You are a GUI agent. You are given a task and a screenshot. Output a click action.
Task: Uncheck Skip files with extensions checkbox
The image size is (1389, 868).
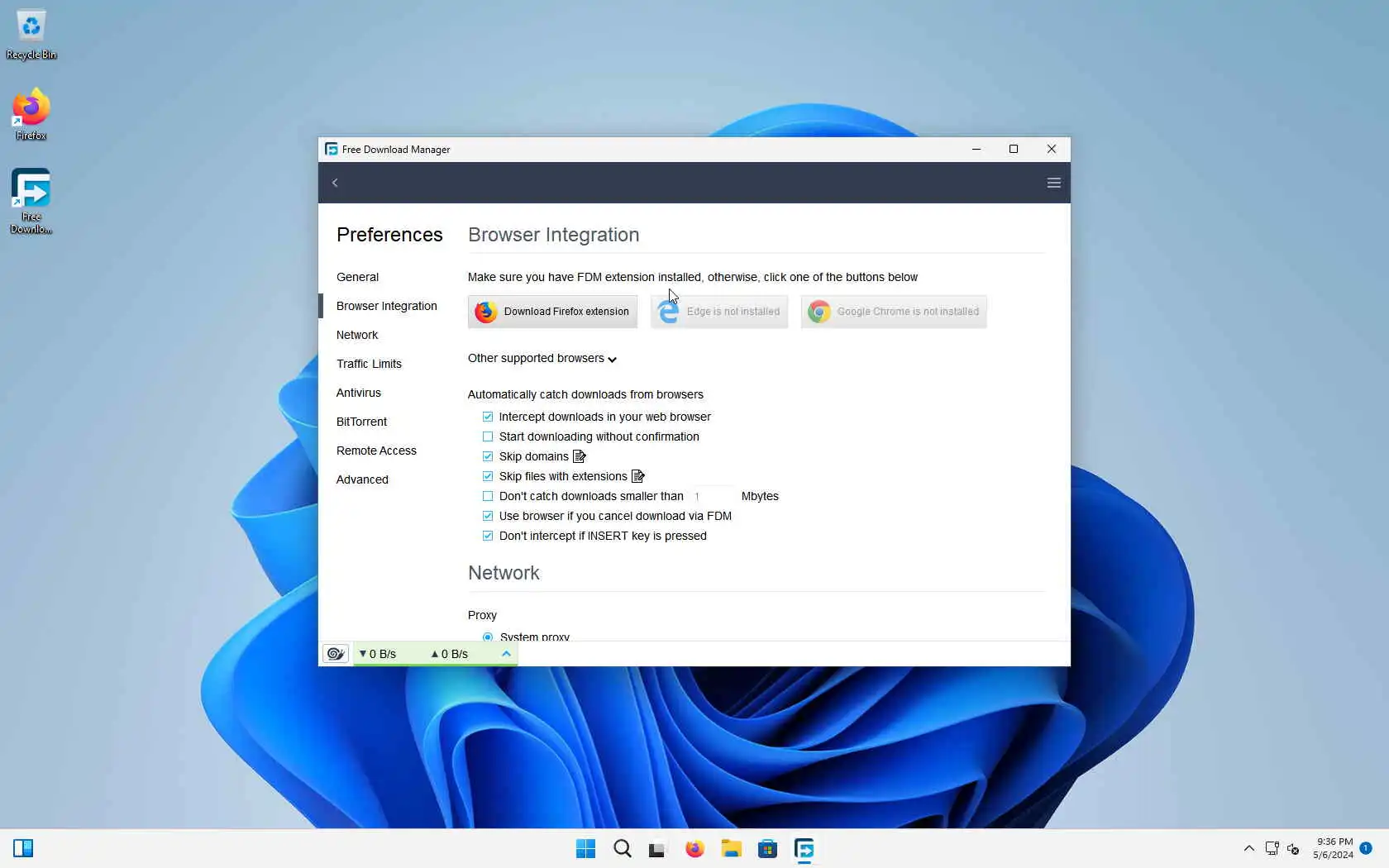pos(488,476)
